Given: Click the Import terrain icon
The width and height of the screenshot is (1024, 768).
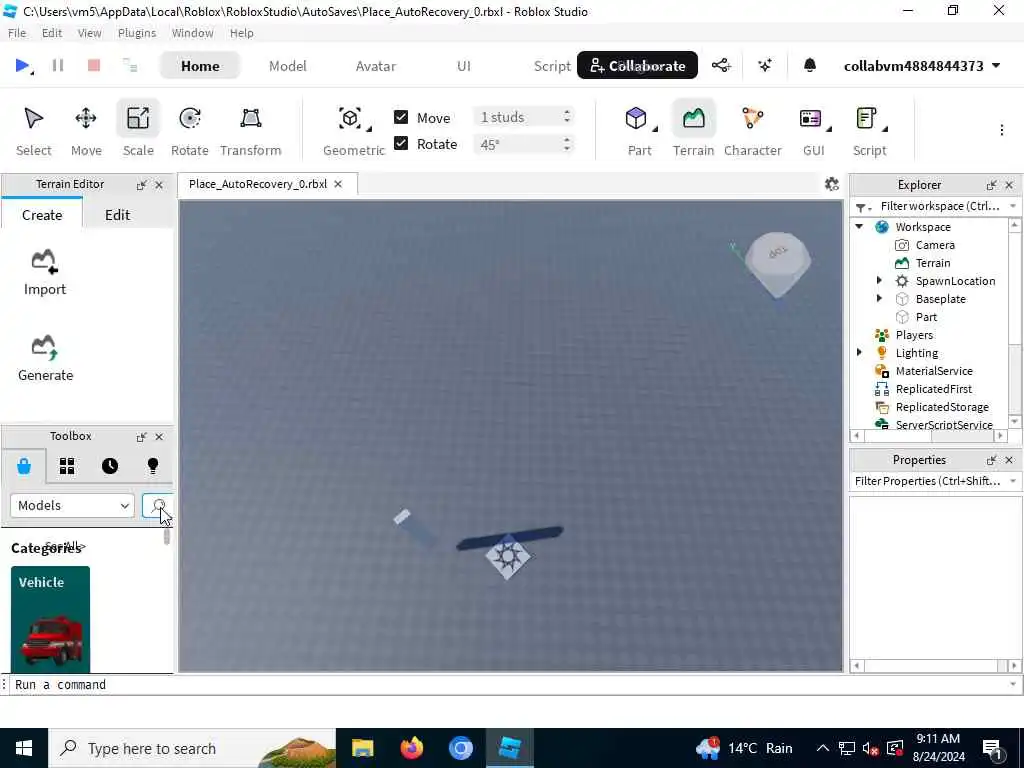Looking at the screenshot, I should (44, 273).
